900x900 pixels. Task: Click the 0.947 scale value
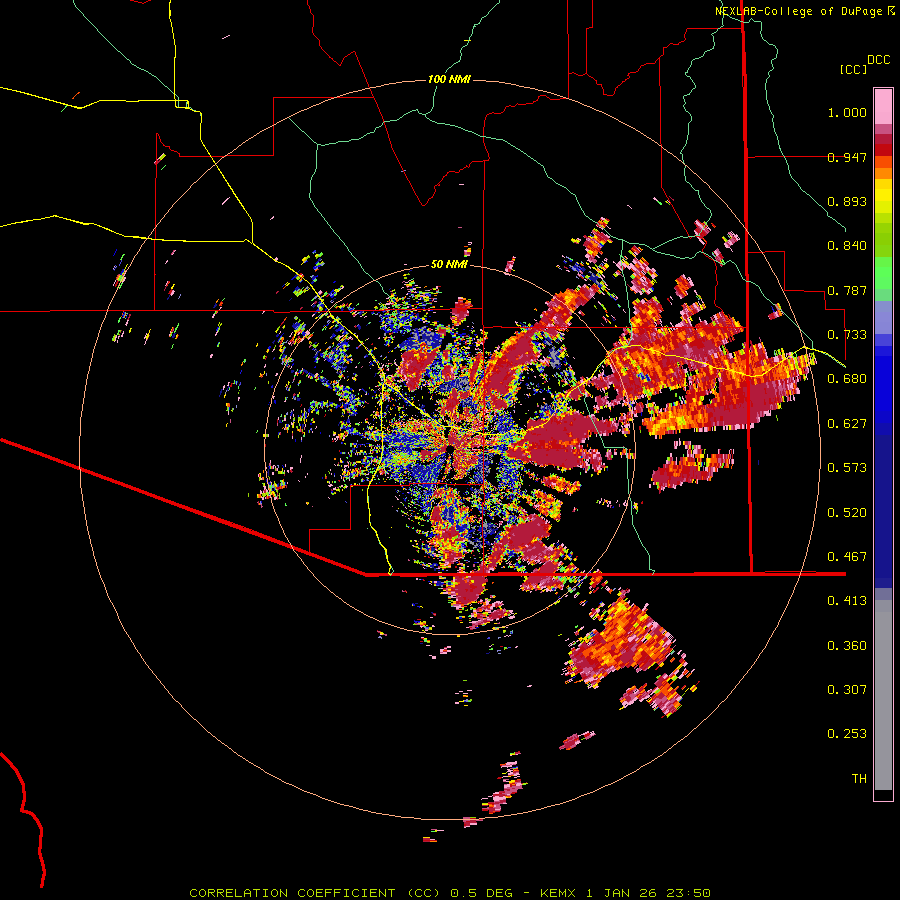pyautogui.click(x=847, y=157)
